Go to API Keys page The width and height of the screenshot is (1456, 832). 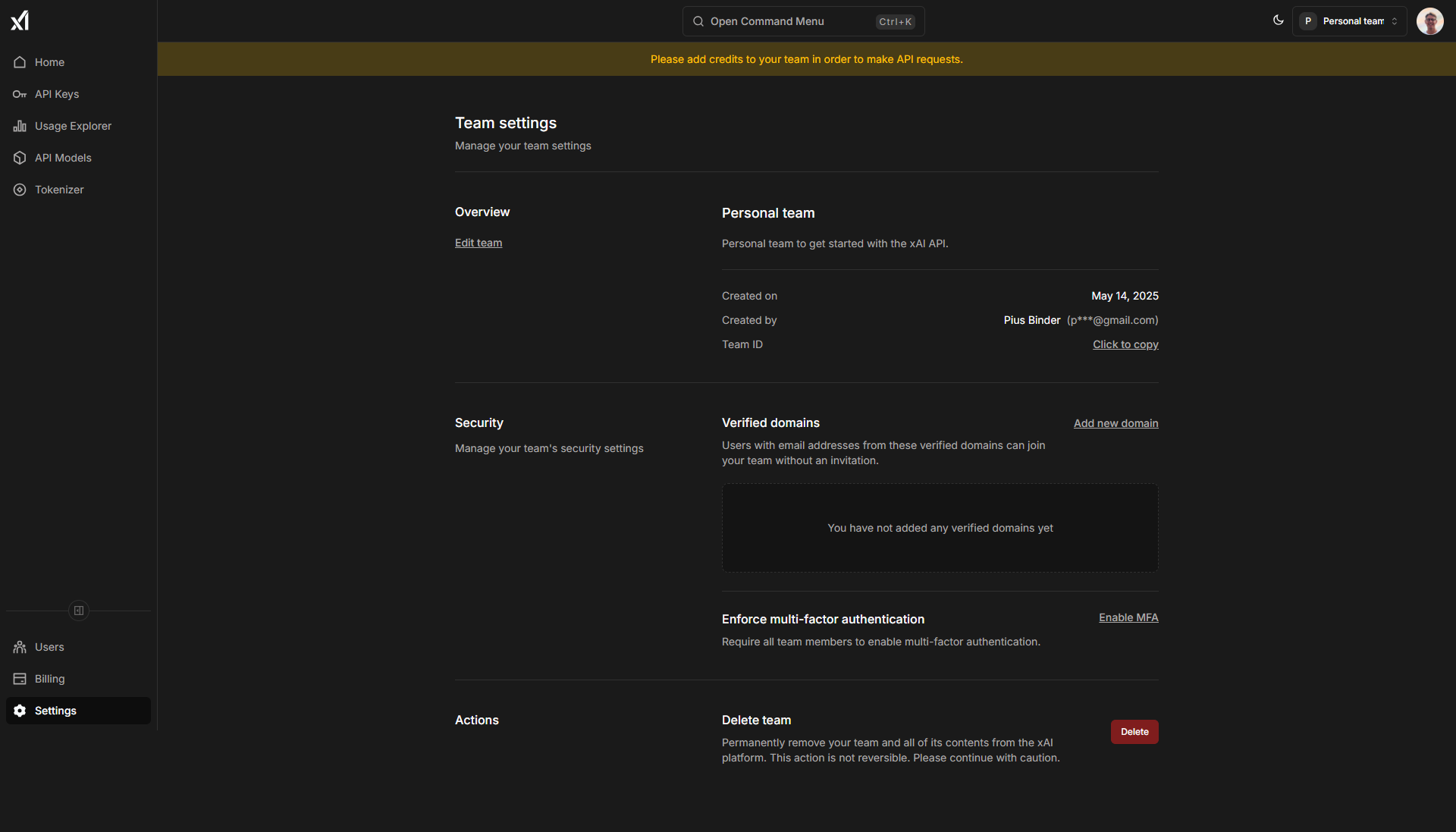[56, 94]
